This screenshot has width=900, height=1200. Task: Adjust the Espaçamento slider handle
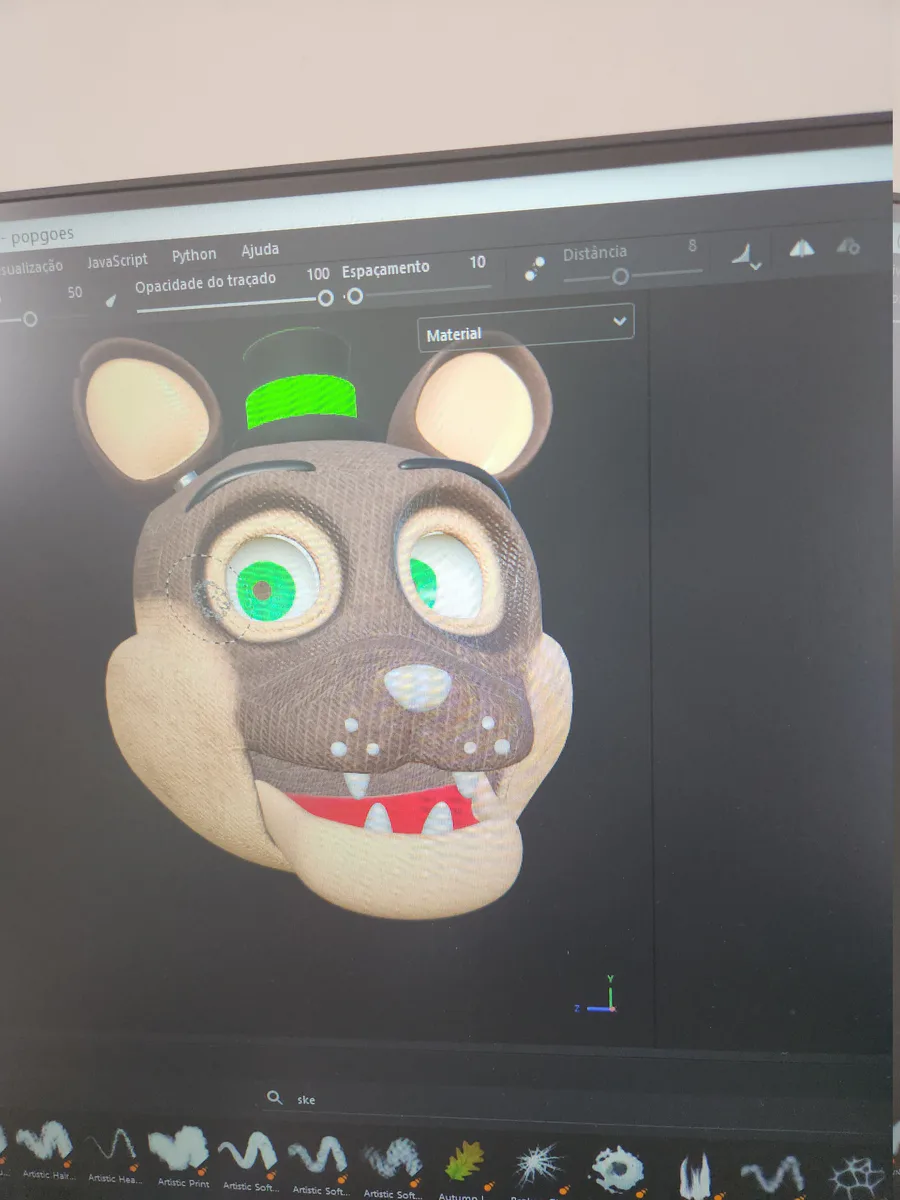[x=354, y=295]
